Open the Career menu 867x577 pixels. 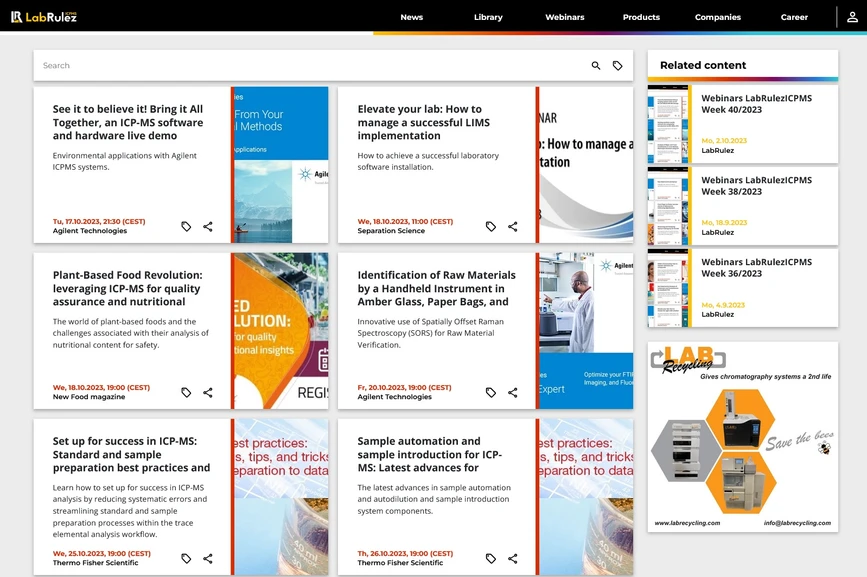(794, 17)
